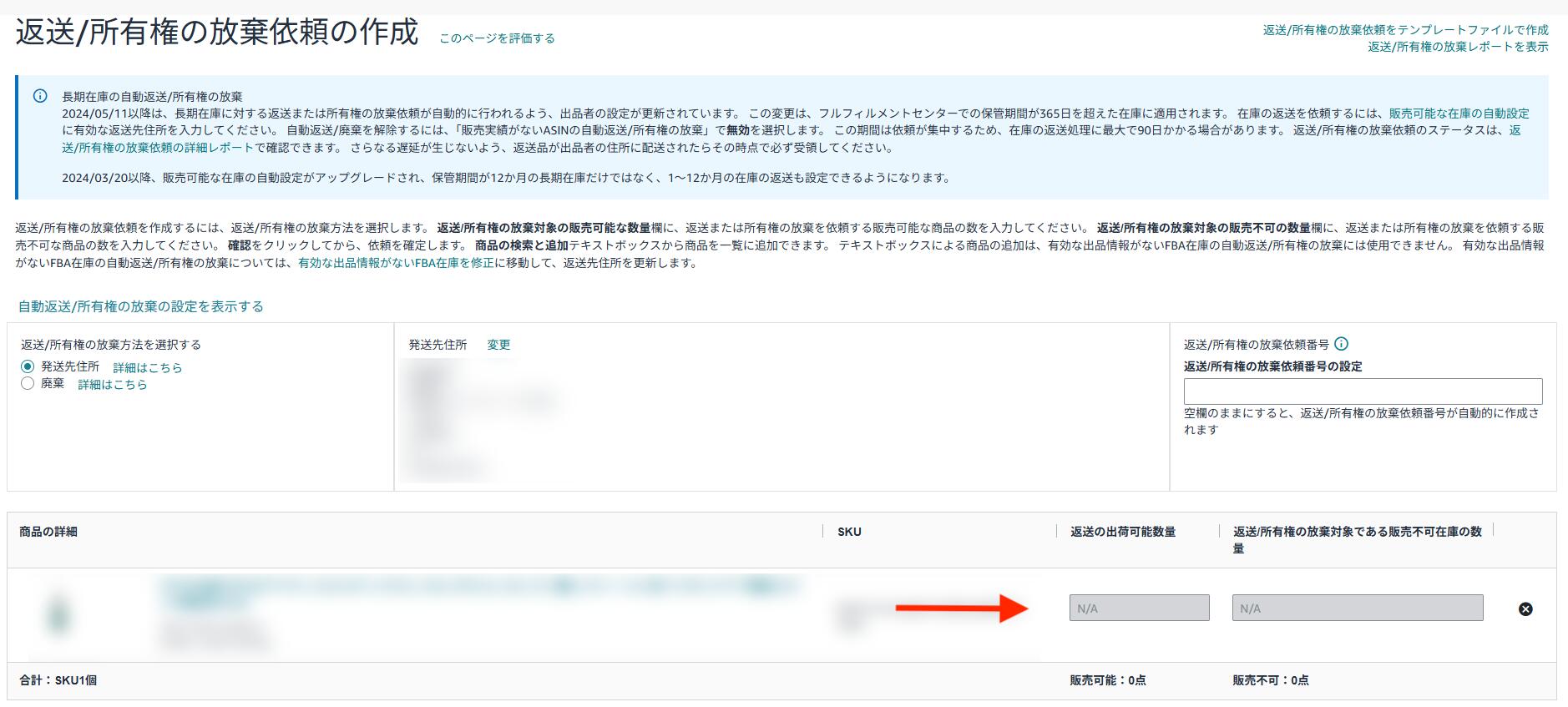Remove the product row with the X icon
The height and width of the screenshot is (707, 1568).
[1525, 609]
